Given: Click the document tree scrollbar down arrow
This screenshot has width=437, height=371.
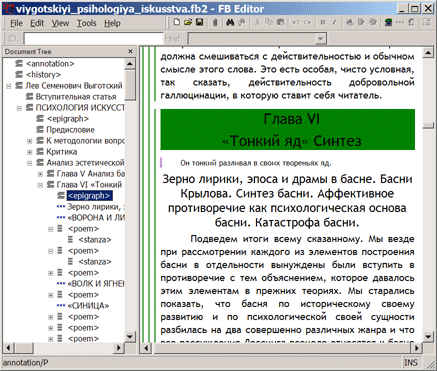Looking at the screenshot, I should click(x=130, y=337).
